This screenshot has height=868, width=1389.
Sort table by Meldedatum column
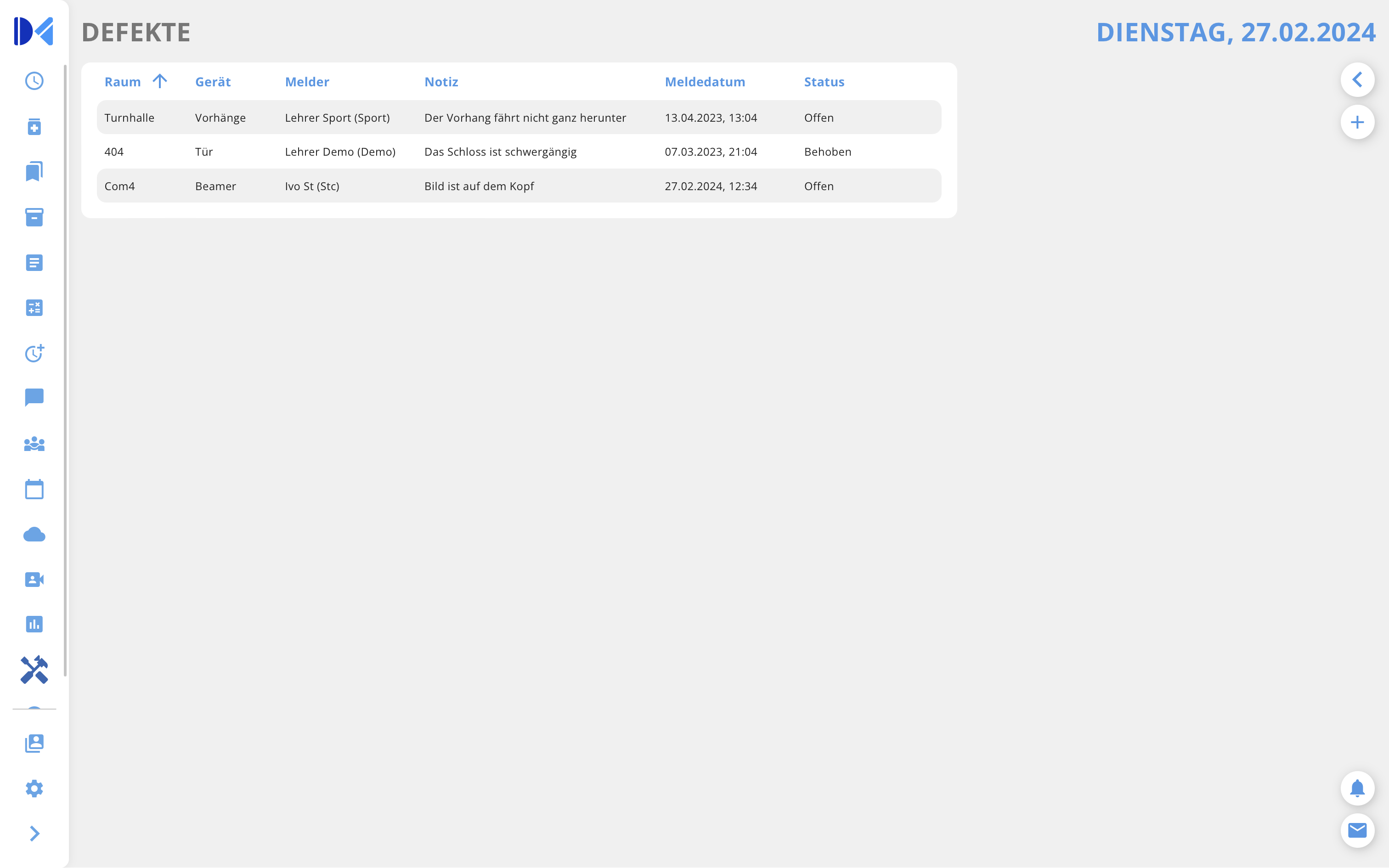tap(704, 82)
